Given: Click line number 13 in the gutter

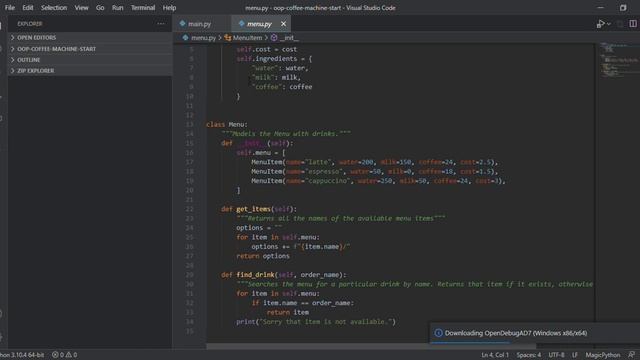Looking at the screenshot, I should click(189, 124).
